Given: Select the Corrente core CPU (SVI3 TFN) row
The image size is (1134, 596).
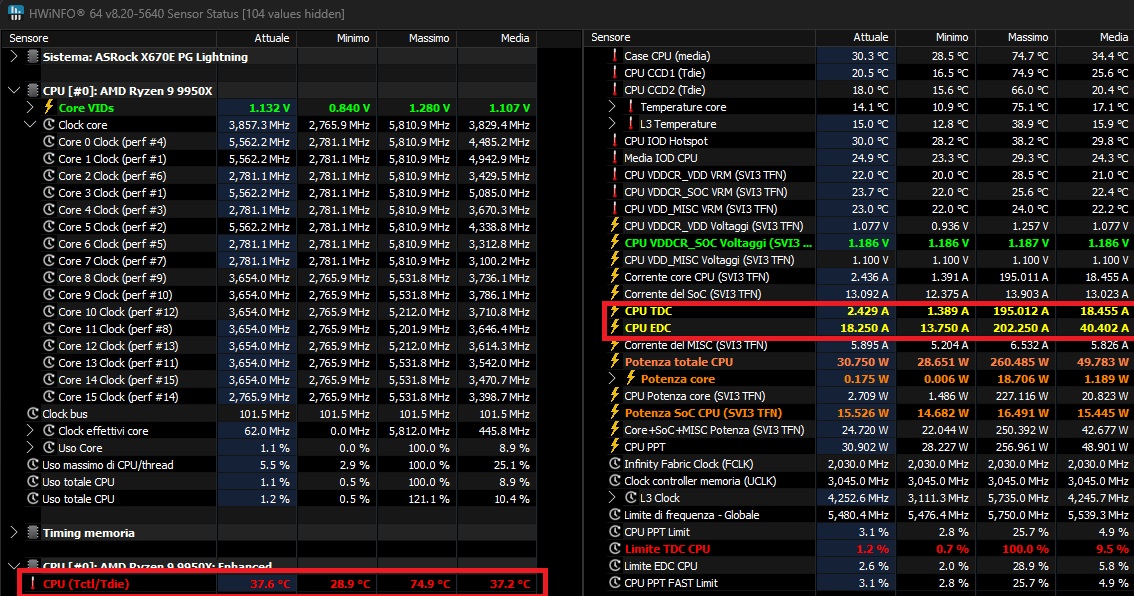Looking at the screenshot, I should tap(859, 277).
